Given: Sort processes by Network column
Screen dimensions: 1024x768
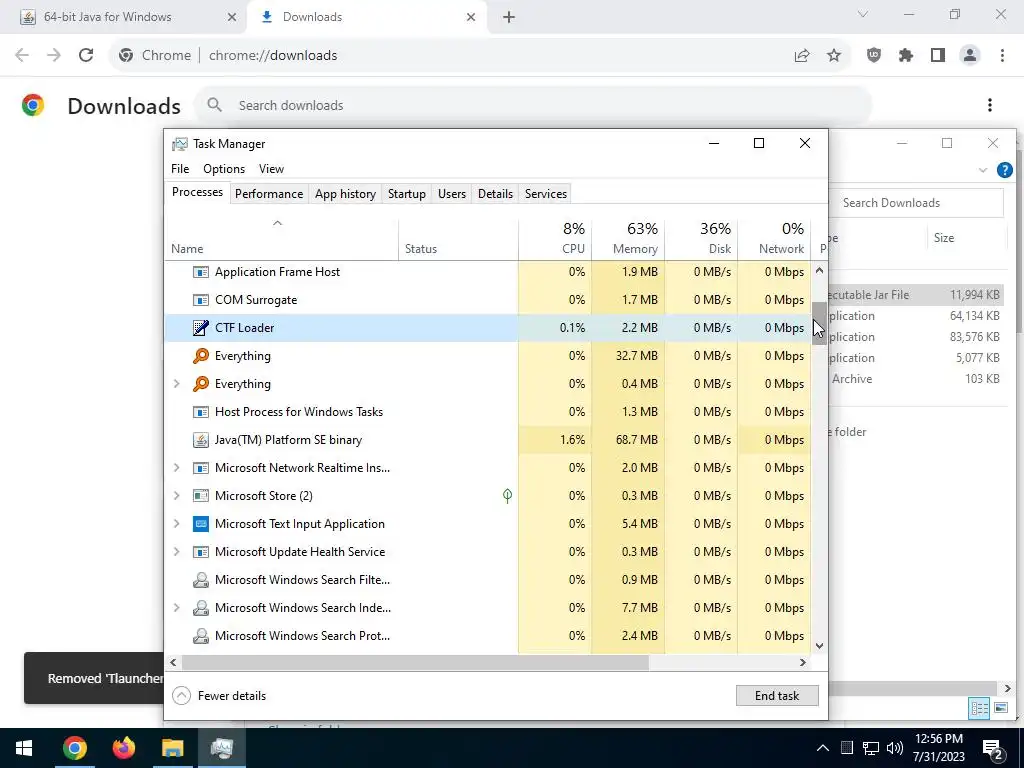Looking at the screenshot, I should [774, 238].
